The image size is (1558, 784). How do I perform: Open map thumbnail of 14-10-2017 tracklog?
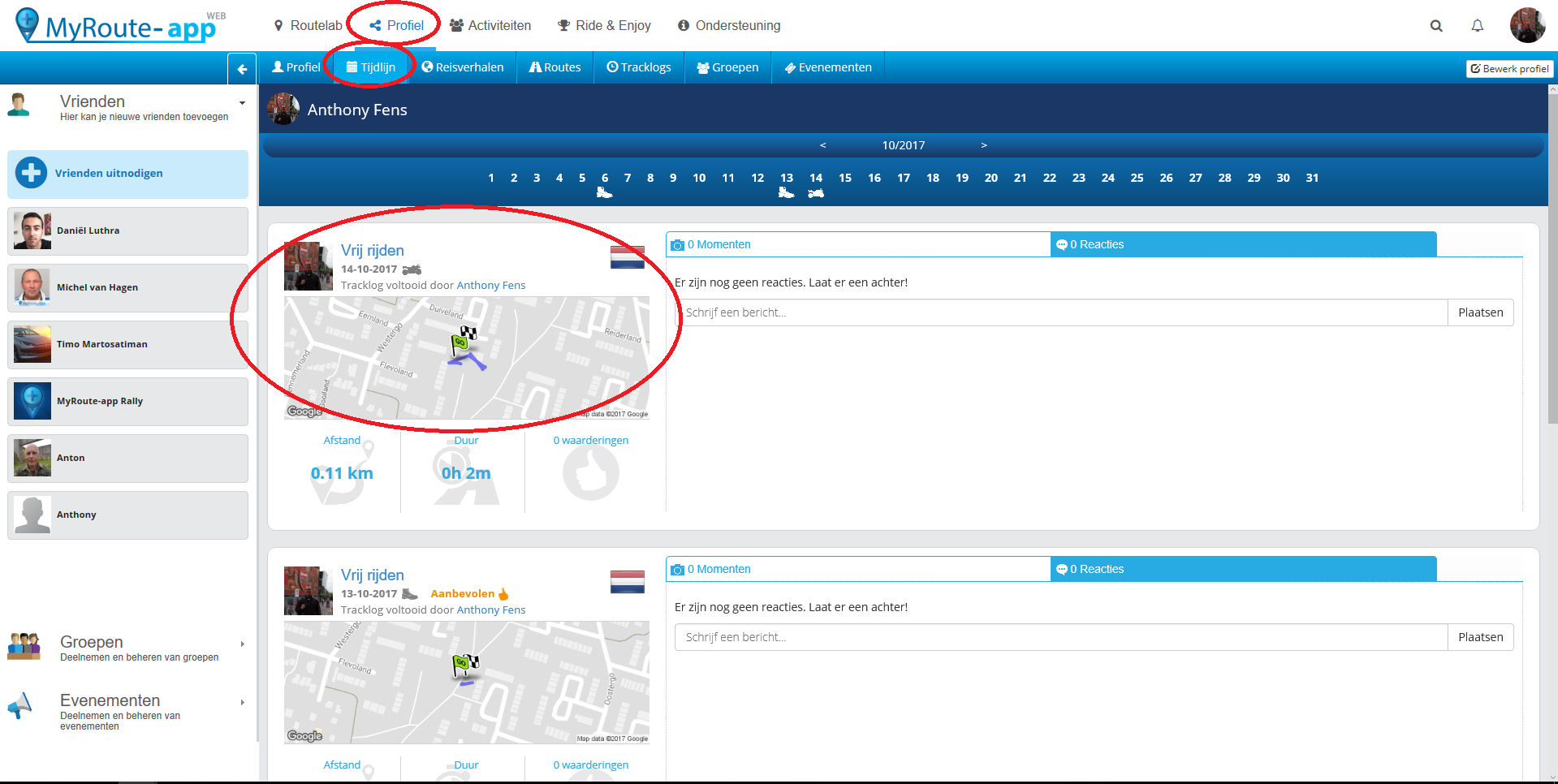coord(467,358)
